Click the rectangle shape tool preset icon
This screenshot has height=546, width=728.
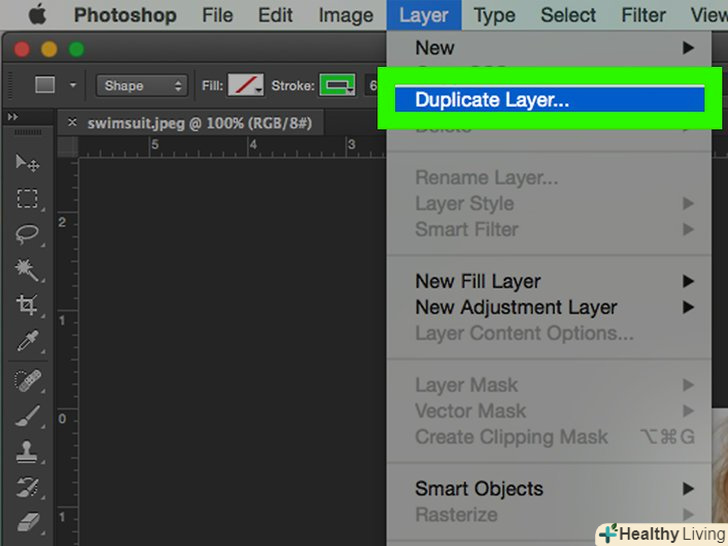(x=45, y=85)
